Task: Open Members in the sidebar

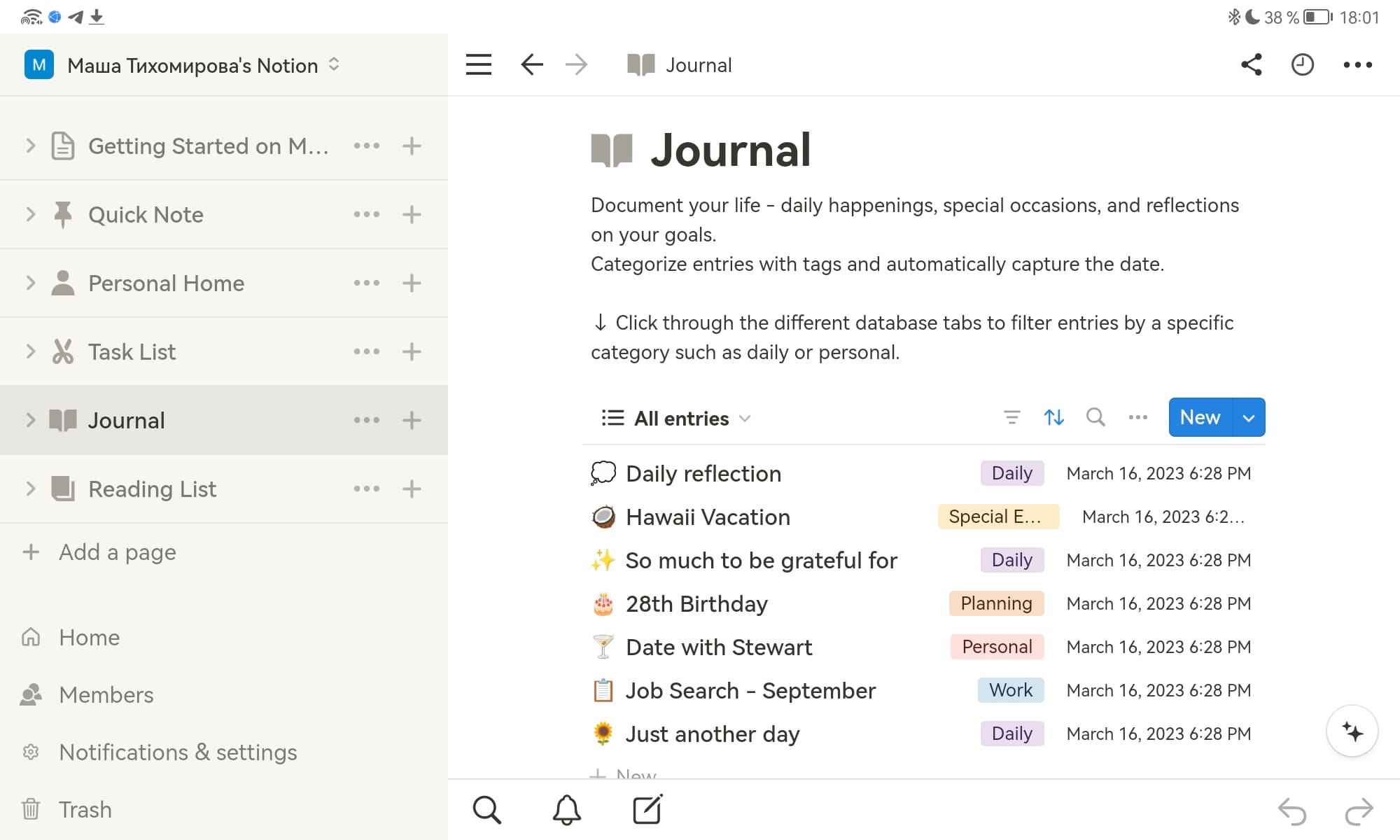Action: (106, 695)
